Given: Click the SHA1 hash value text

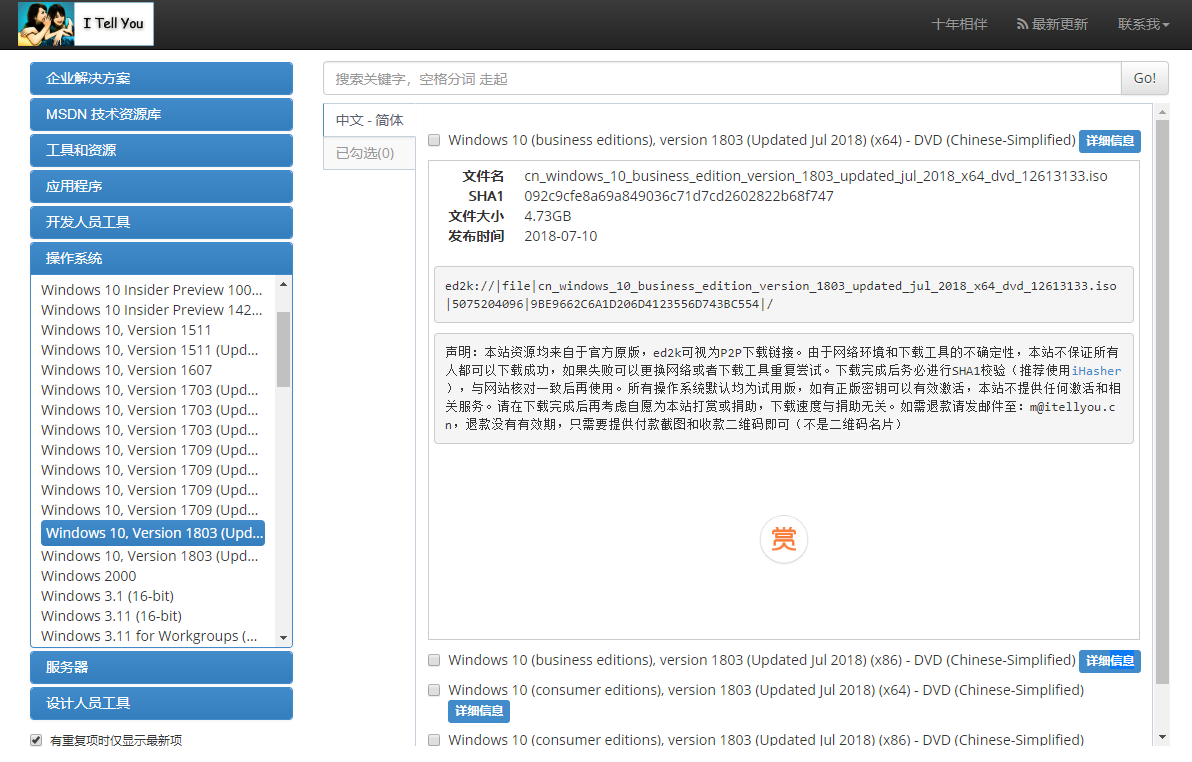Looking at the screenshot, I should (679, 196).
